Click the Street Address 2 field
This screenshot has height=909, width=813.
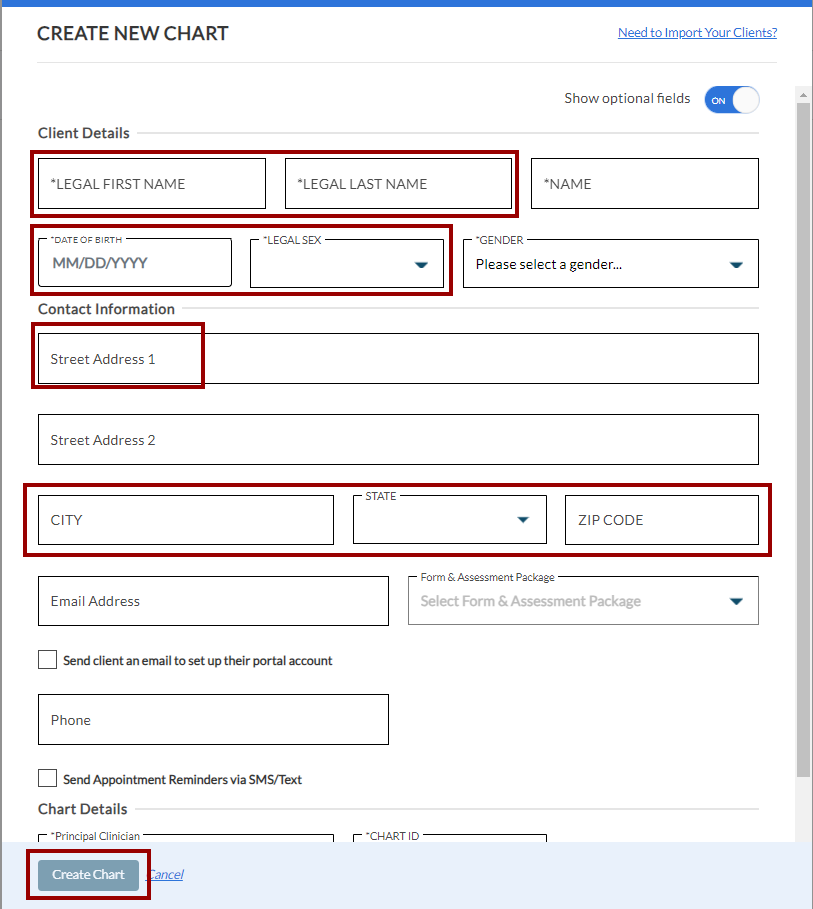click(398, 440)
